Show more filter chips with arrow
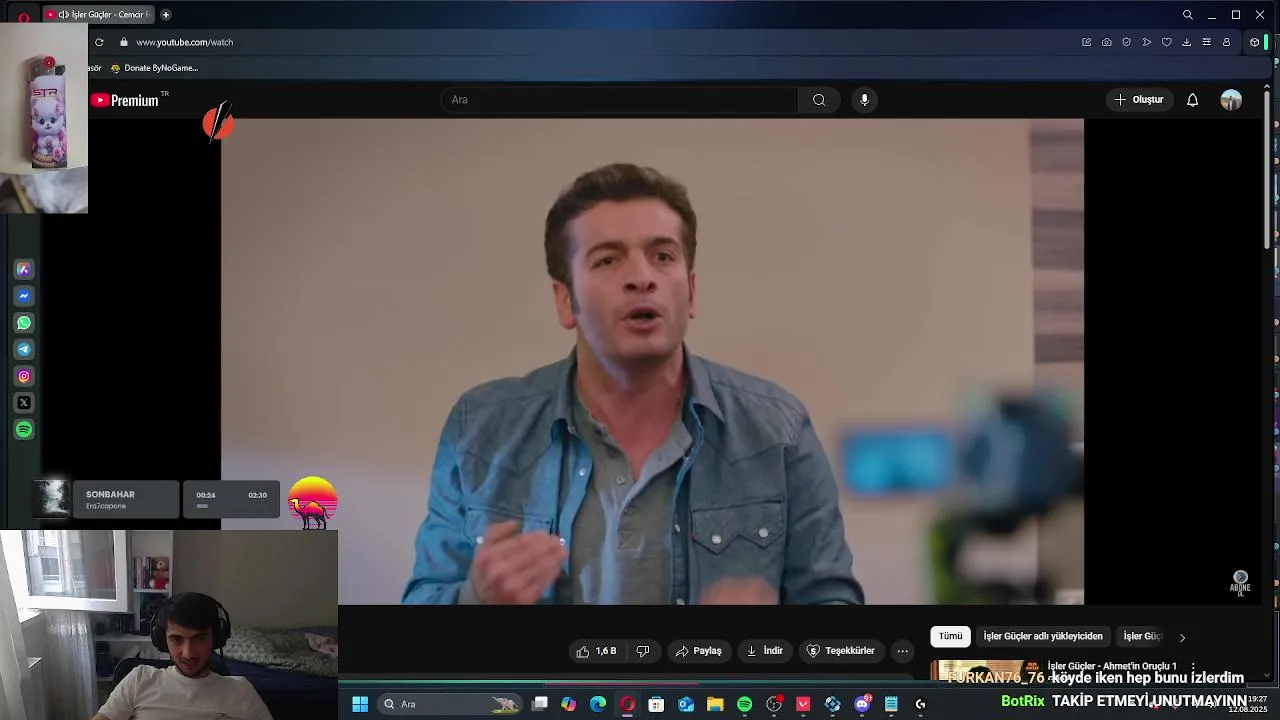The height and width of the screenshot is (720, 1280). (1182, 637)
